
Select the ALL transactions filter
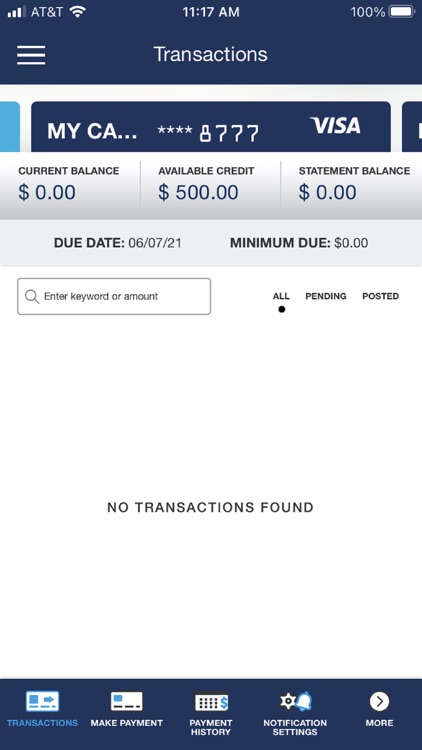point(281,296)
